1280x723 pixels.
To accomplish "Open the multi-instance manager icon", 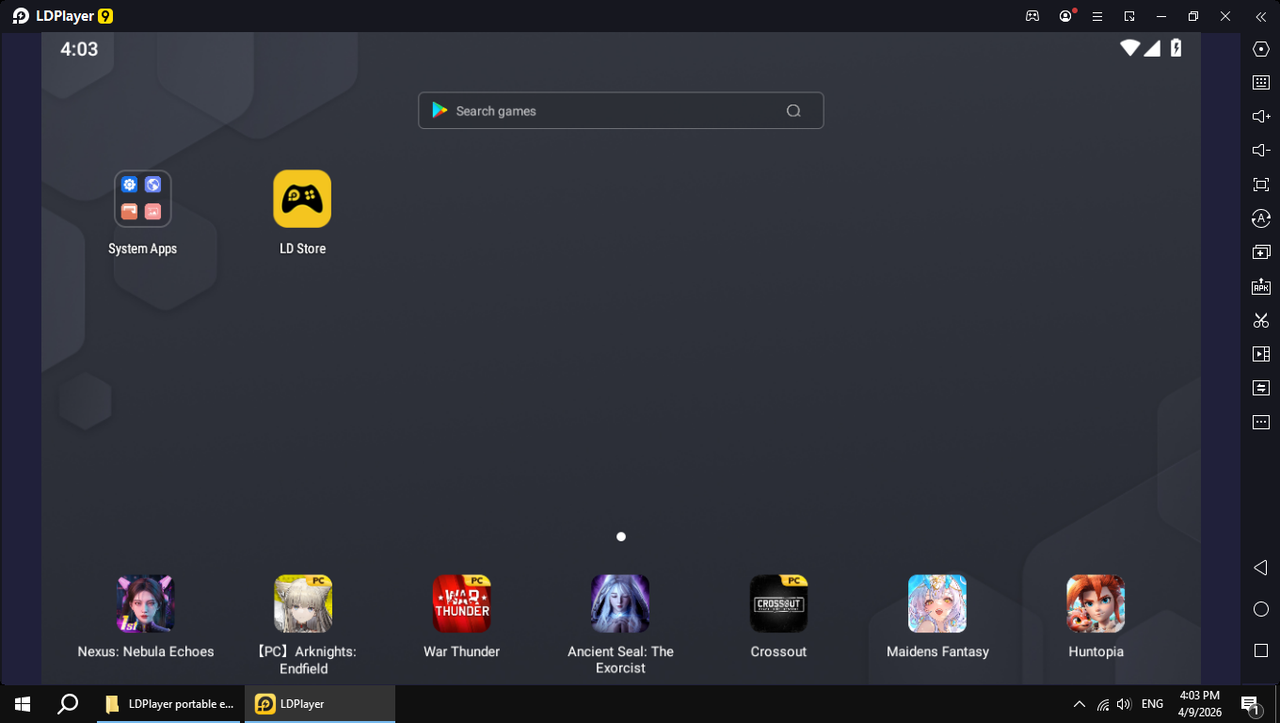I will pyautogui.click(x=1261, y=252).
